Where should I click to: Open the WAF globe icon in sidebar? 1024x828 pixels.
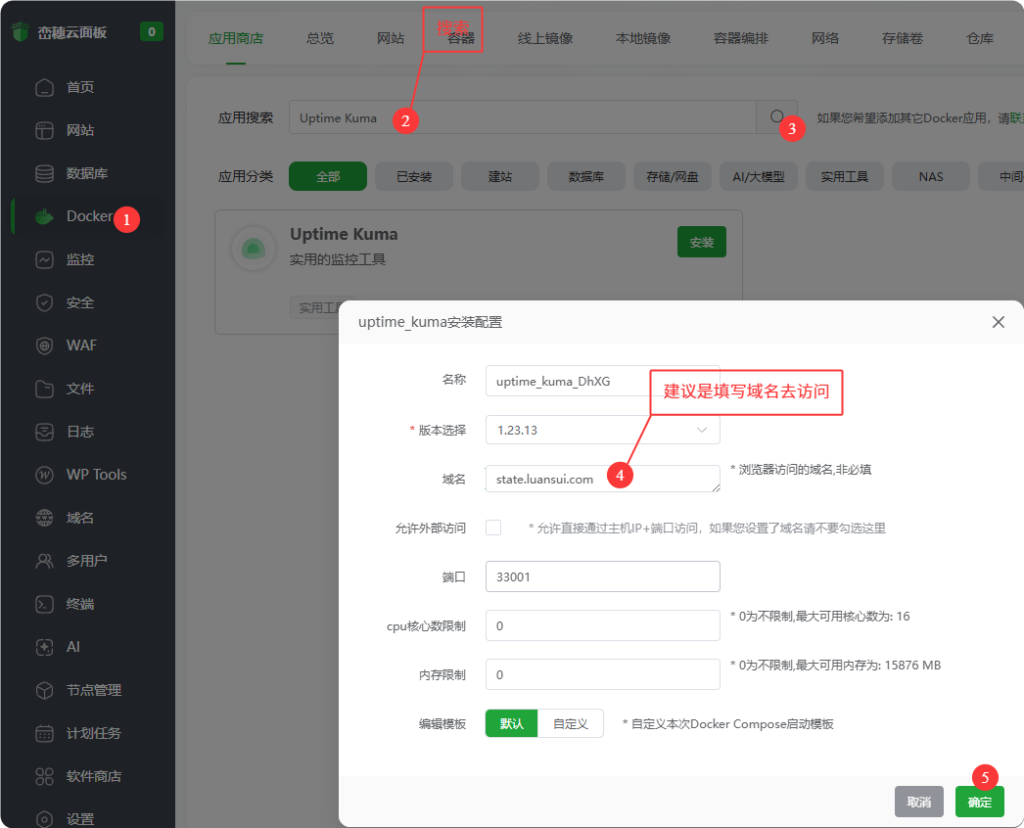tap(44, 346)
